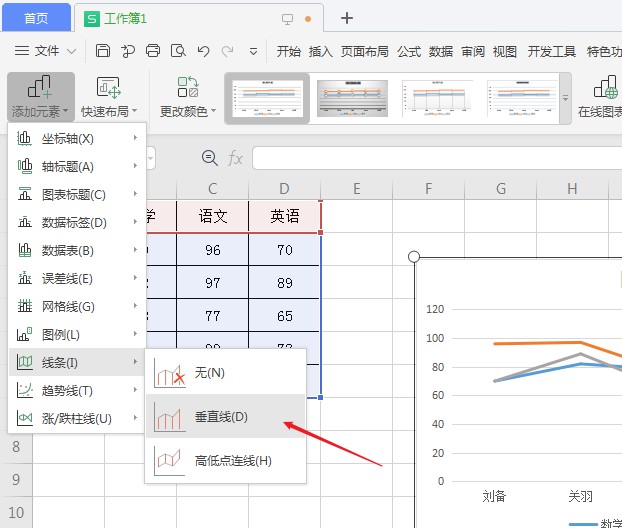This screenshot has height=528, width=622.
Task: Select column E header
Action: 357,188
